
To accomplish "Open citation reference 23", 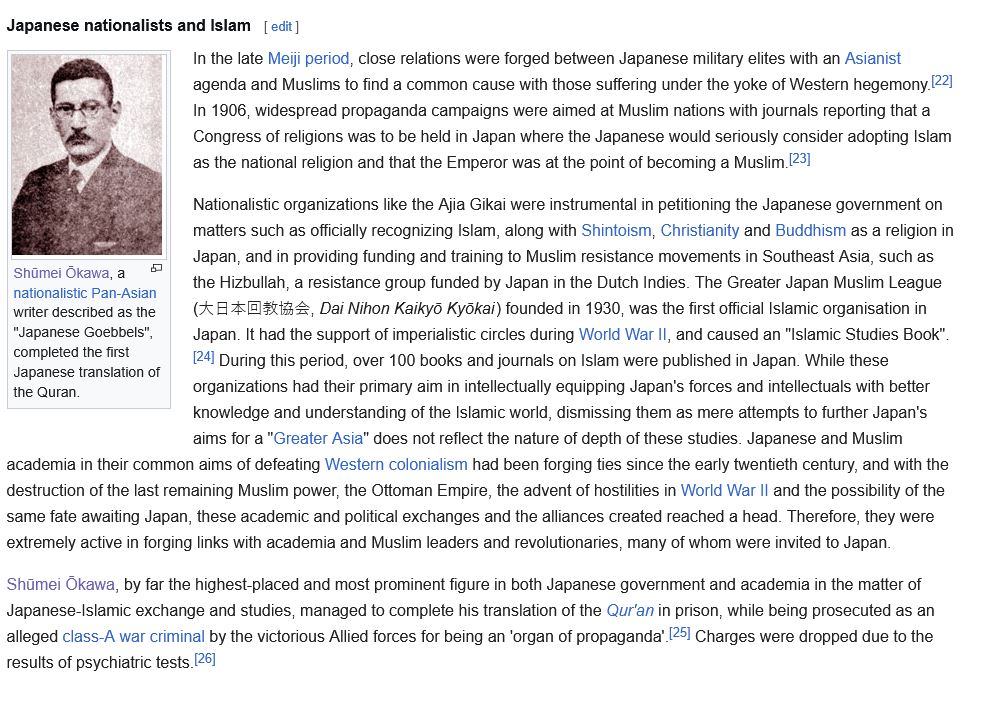I will click(x=799, y=159).
